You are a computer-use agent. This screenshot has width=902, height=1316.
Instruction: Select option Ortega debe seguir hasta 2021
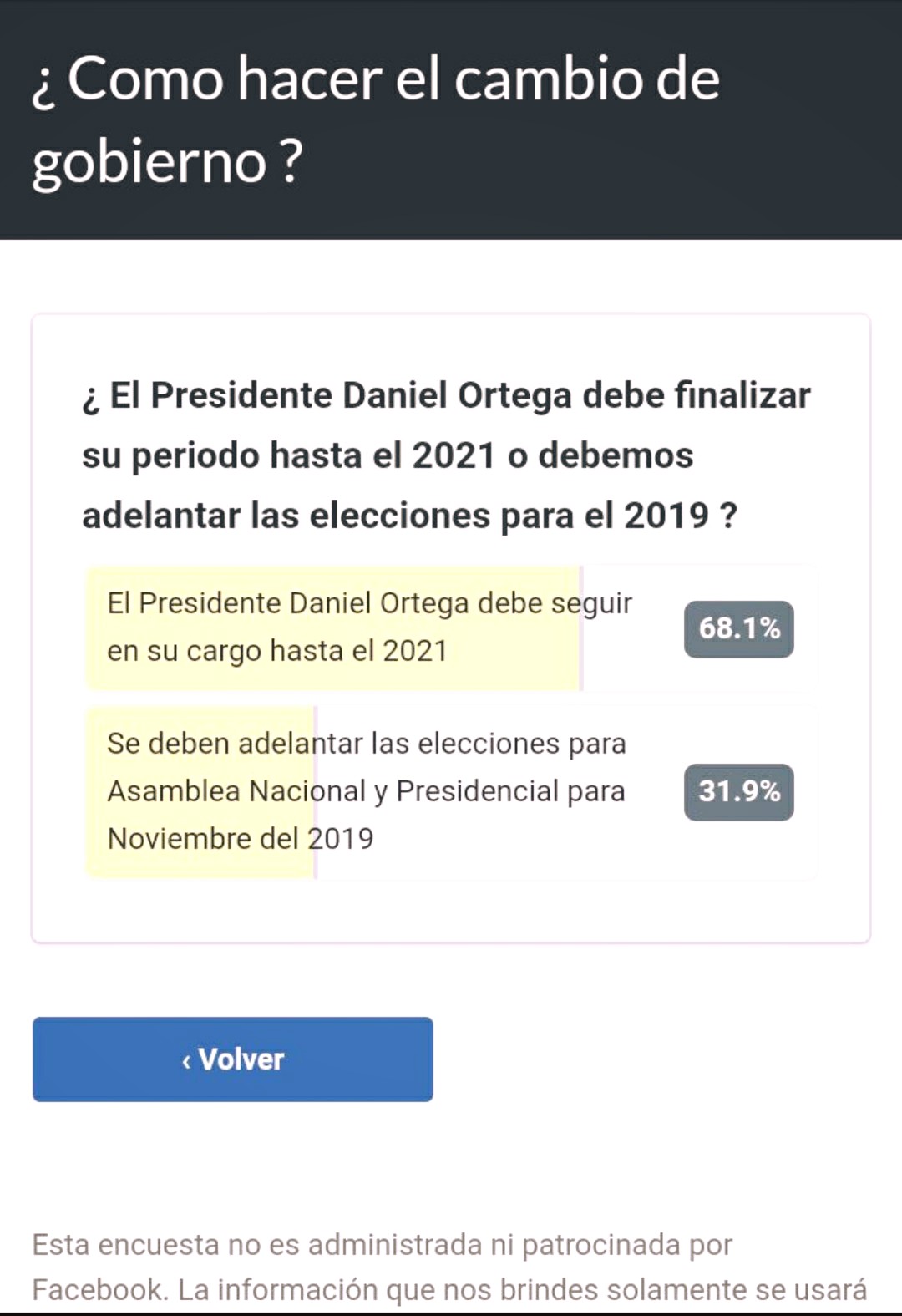(452, 628)
